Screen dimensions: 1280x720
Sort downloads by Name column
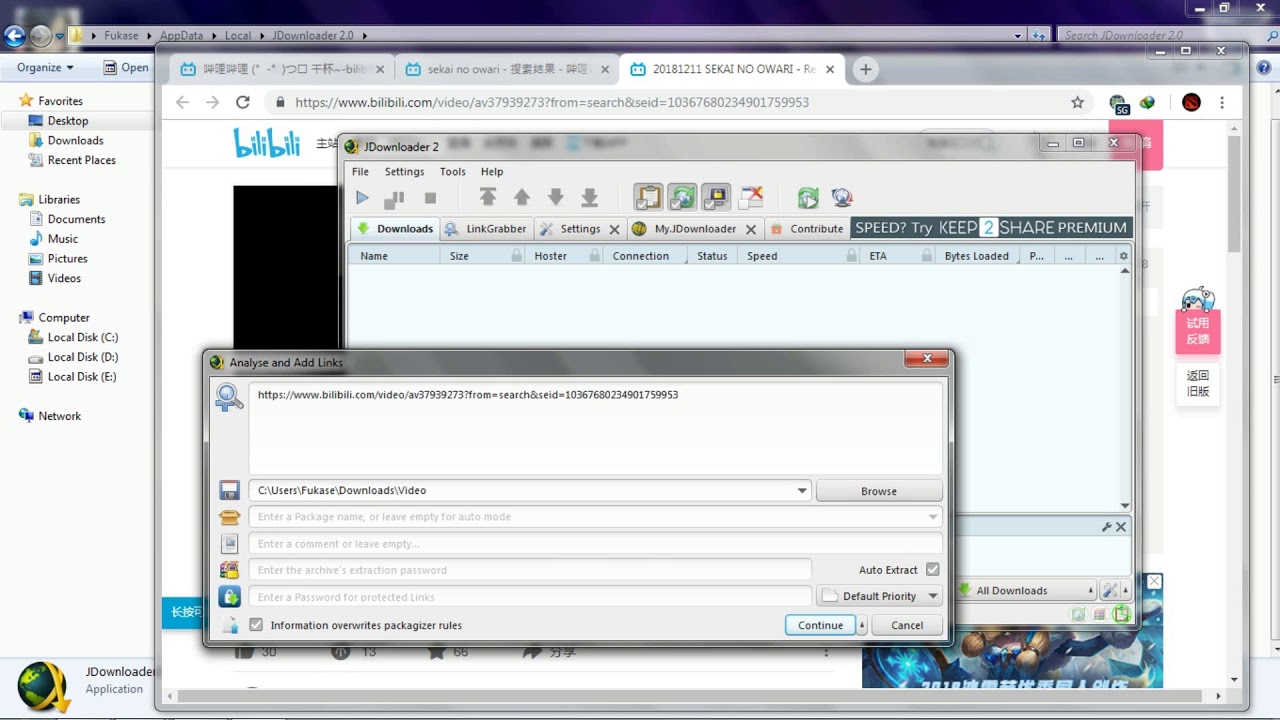click(x=394, y=256)
